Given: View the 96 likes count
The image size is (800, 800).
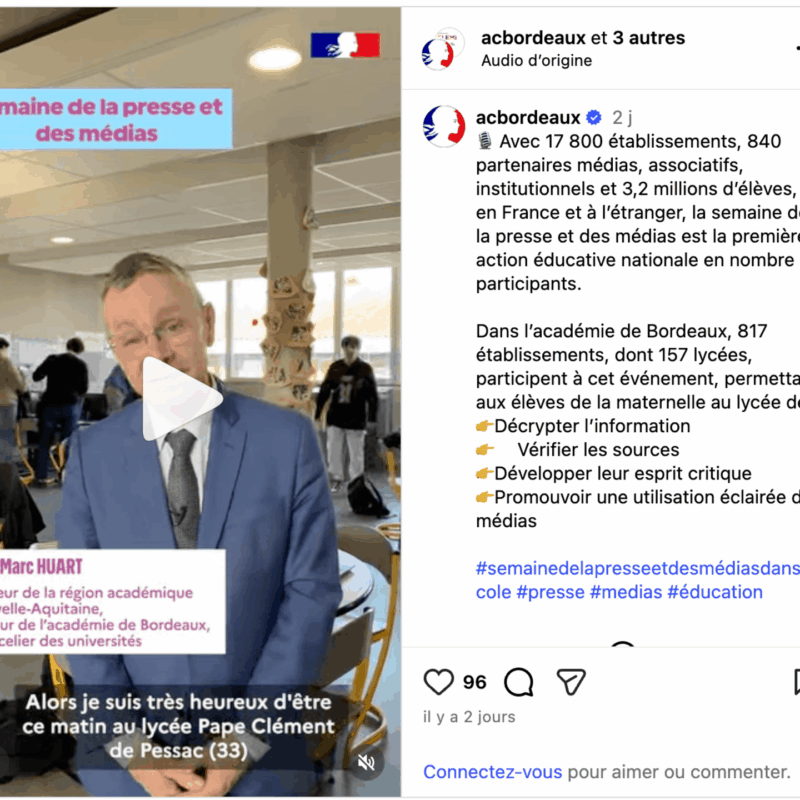Looking at the screenshot, I should click(x=474, y=682).
